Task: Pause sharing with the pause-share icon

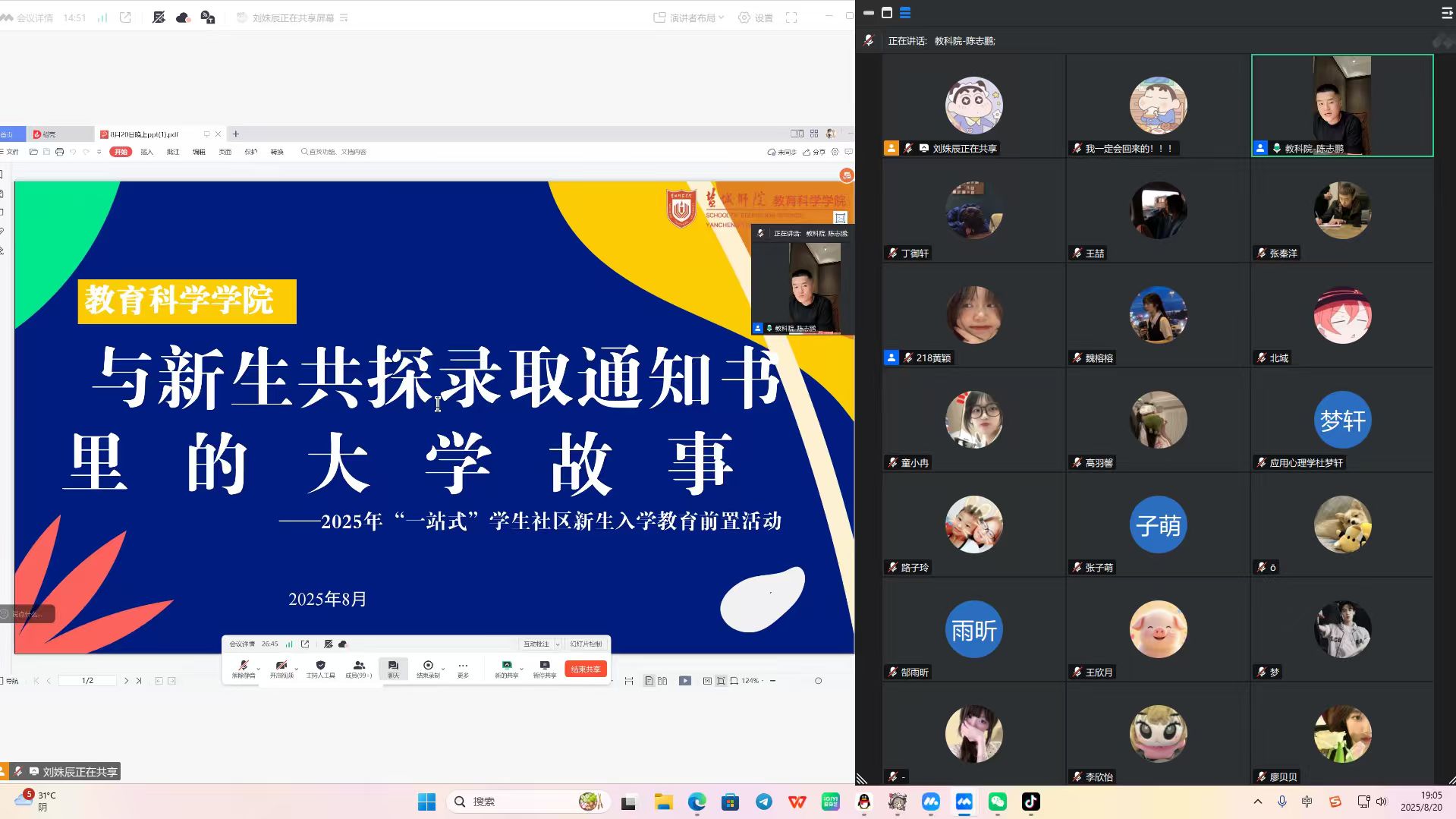Action: click(x=544, y=667)
